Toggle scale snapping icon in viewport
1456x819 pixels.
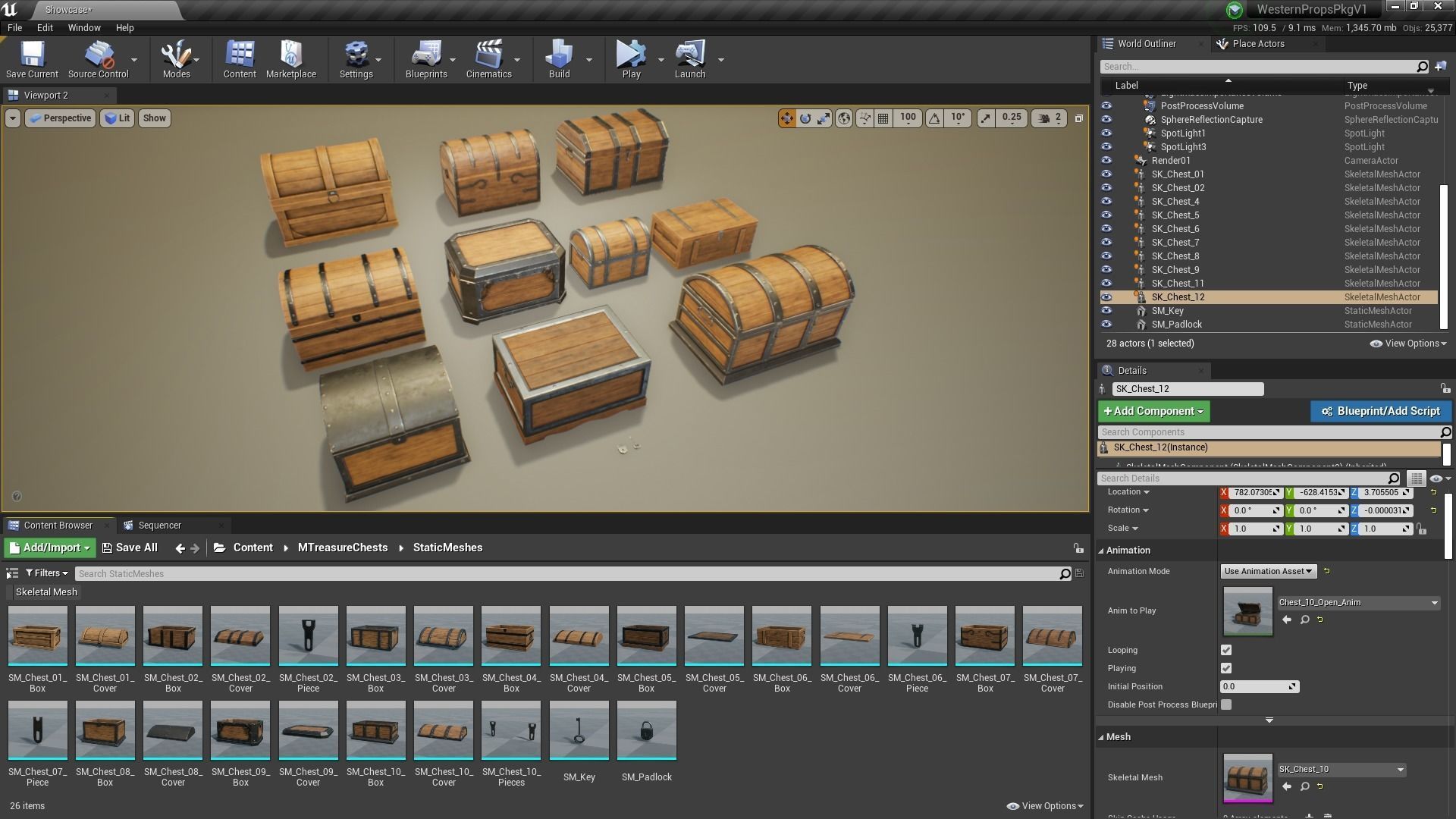(x=985, y=118)
